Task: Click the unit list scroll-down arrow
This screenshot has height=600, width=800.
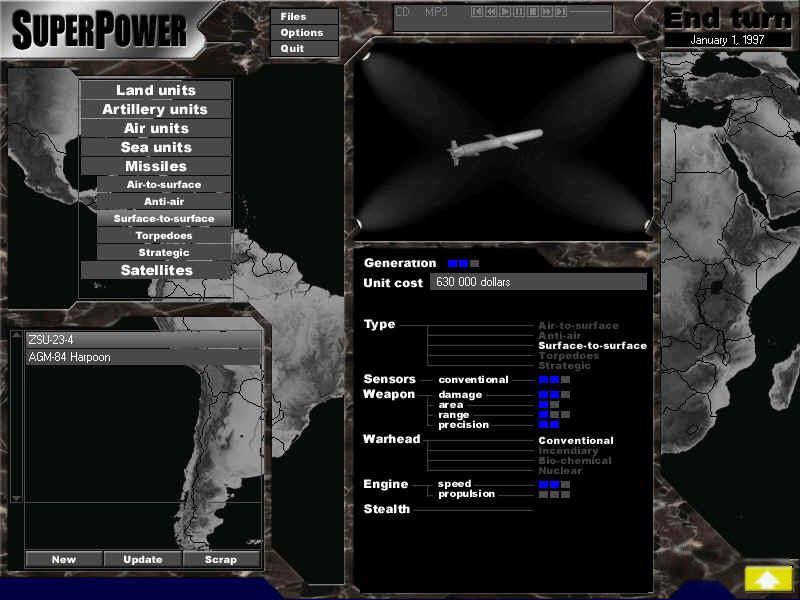Action: 16,498
